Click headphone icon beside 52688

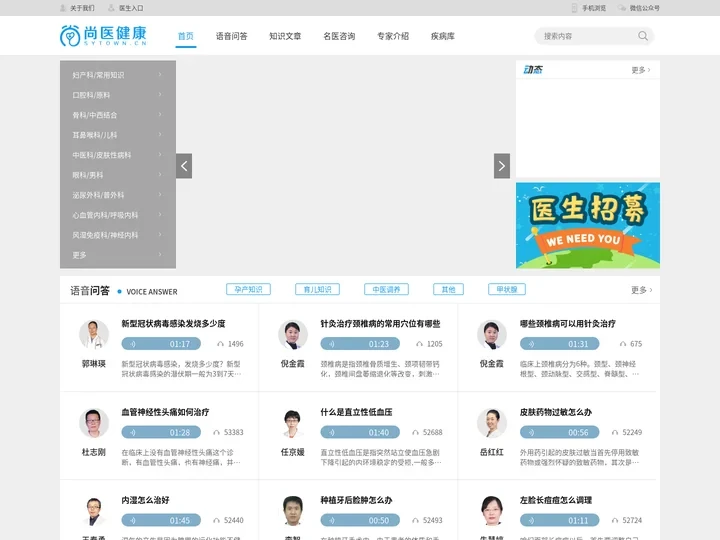coord(415,433)
